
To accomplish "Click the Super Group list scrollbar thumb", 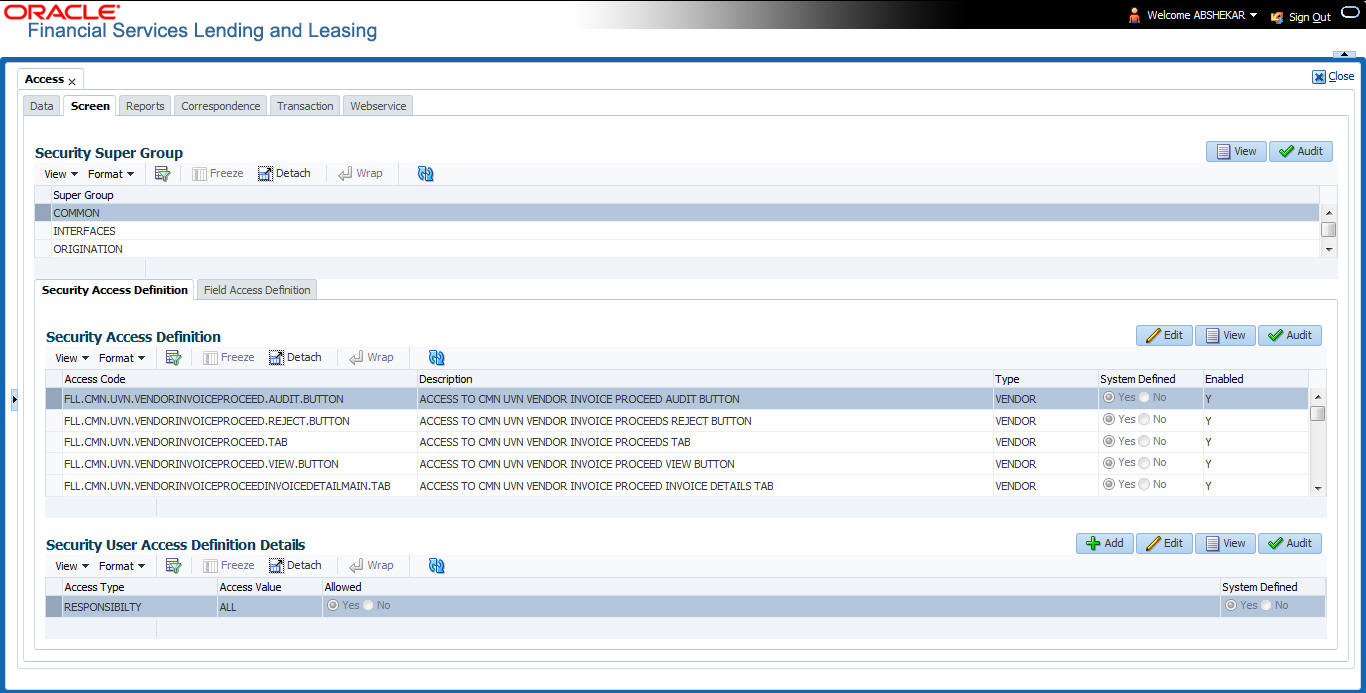I will click(1329, 229).
